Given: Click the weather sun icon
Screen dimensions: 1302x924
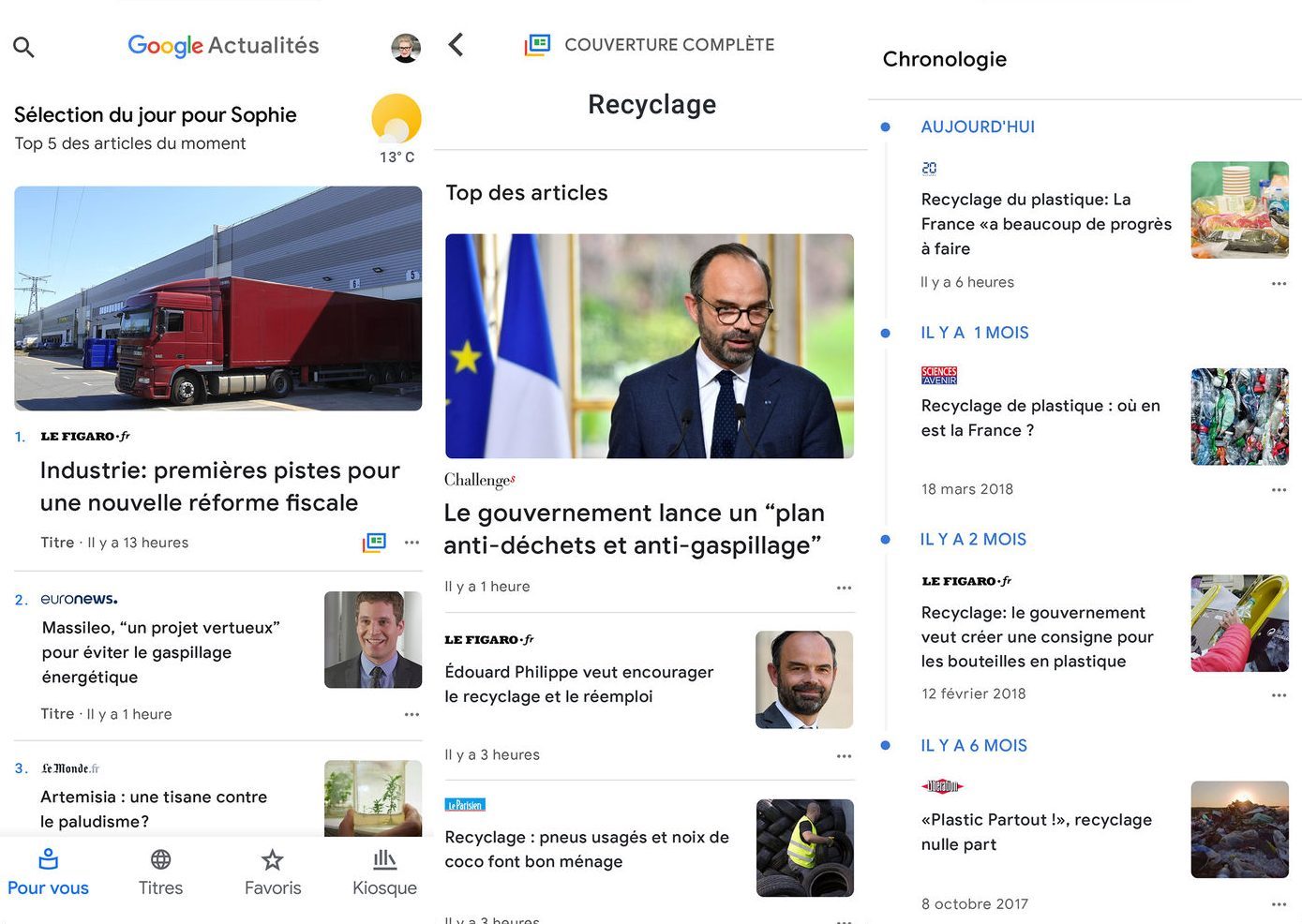Looking at the screenshot, I should [397, 119].
